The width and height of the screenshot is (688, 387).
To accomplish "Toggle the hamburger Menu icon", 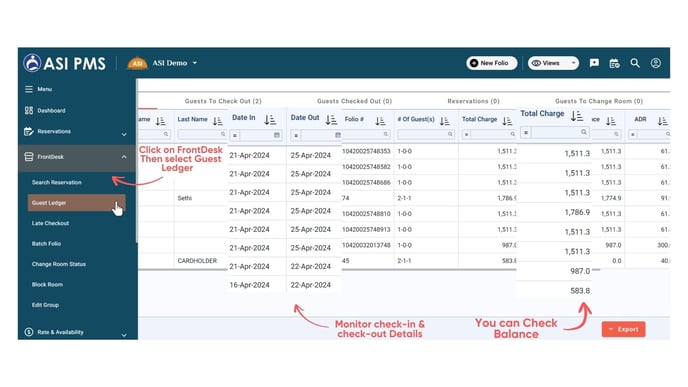I will pyautogui.click(x=29, y=89).
